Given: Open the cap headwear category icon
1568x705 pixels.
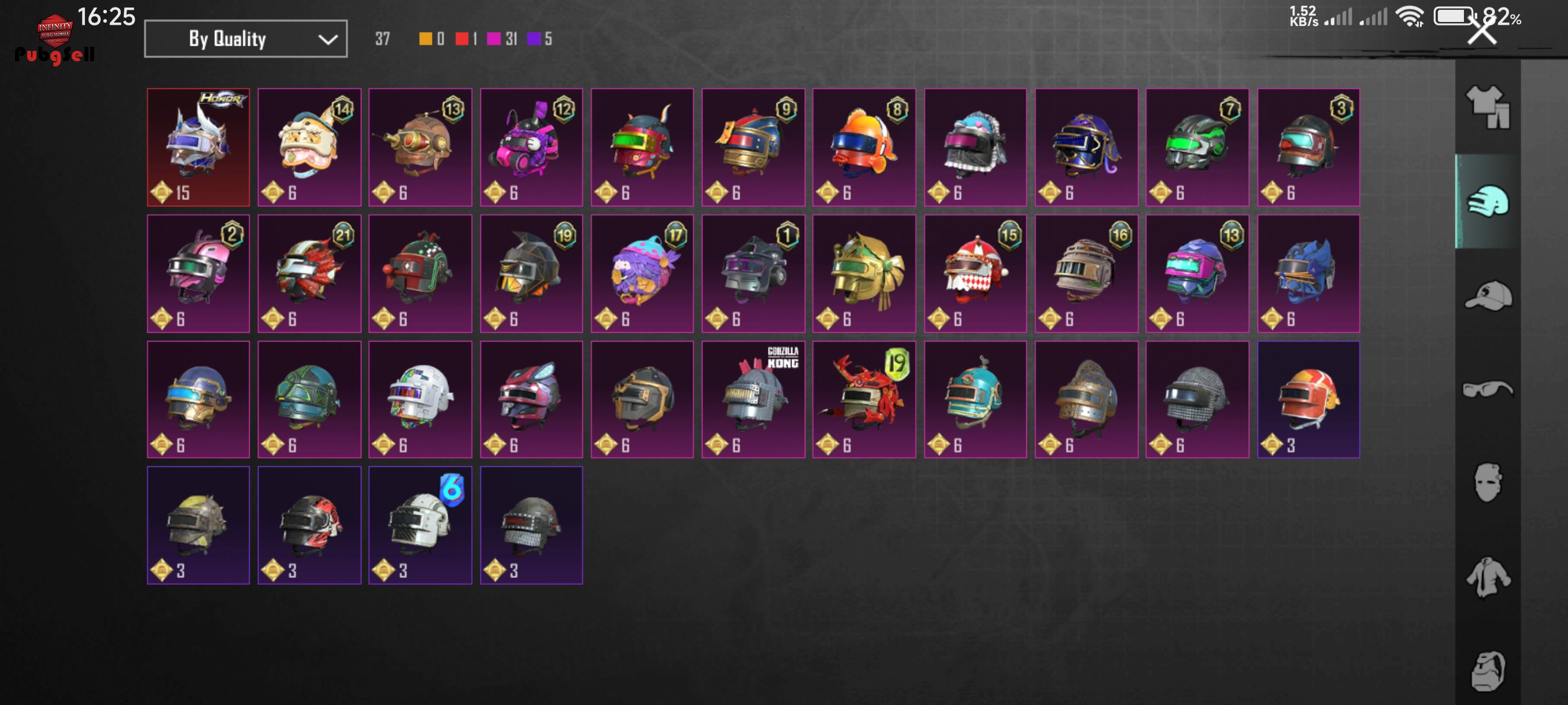Looking at the screenshot, I should click(1488, 296).
